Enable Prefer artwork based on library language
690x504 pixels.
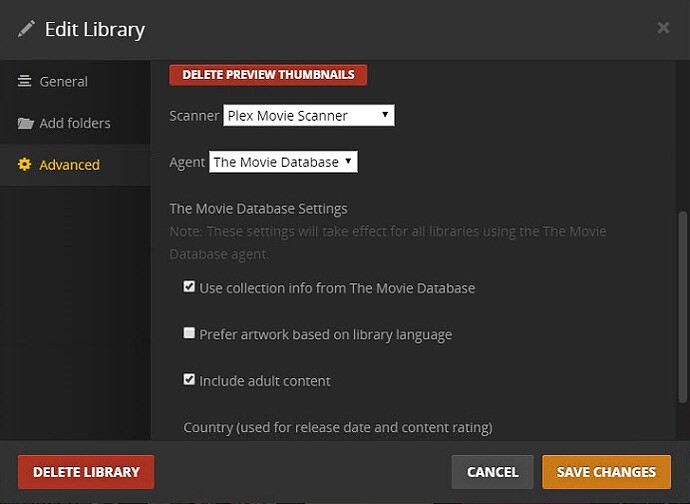189,333
